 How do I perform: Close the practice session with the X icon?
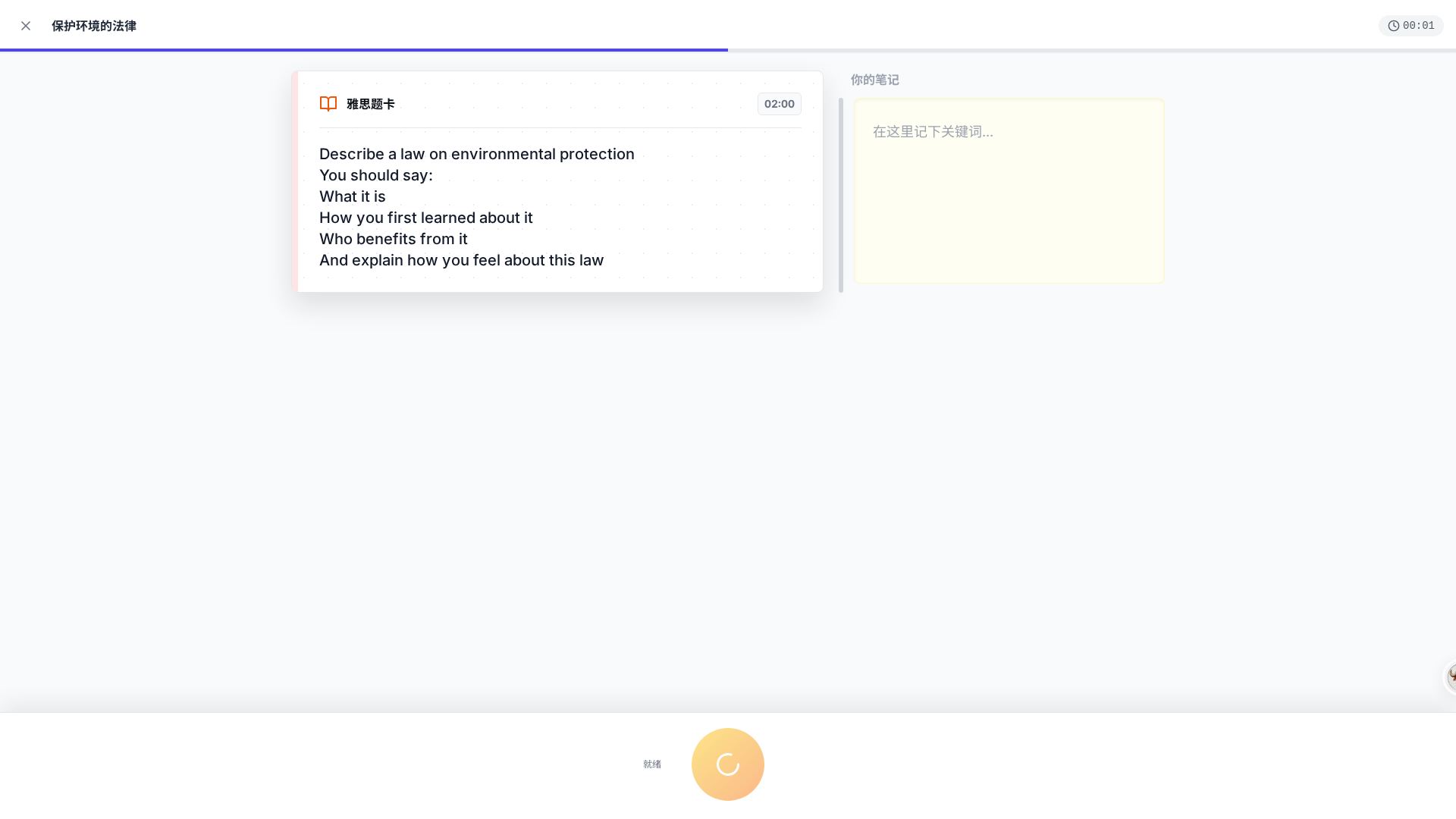[26, 26]
